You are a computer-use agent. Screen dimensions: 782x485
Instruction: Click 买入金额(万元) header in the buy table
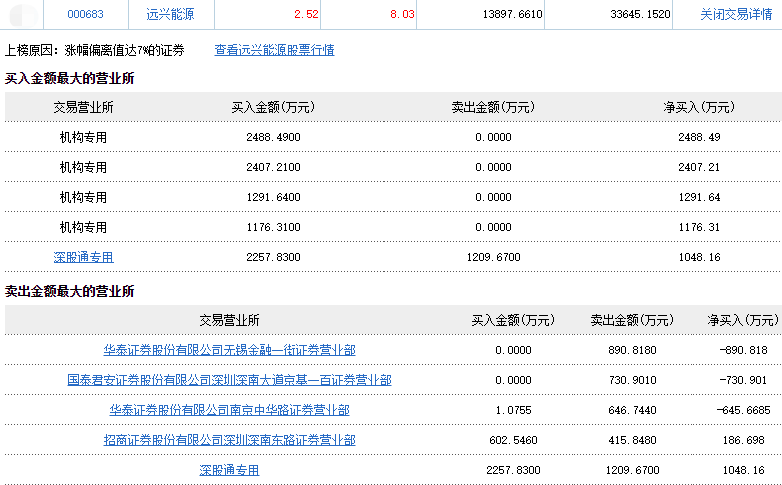click(273, 107)
